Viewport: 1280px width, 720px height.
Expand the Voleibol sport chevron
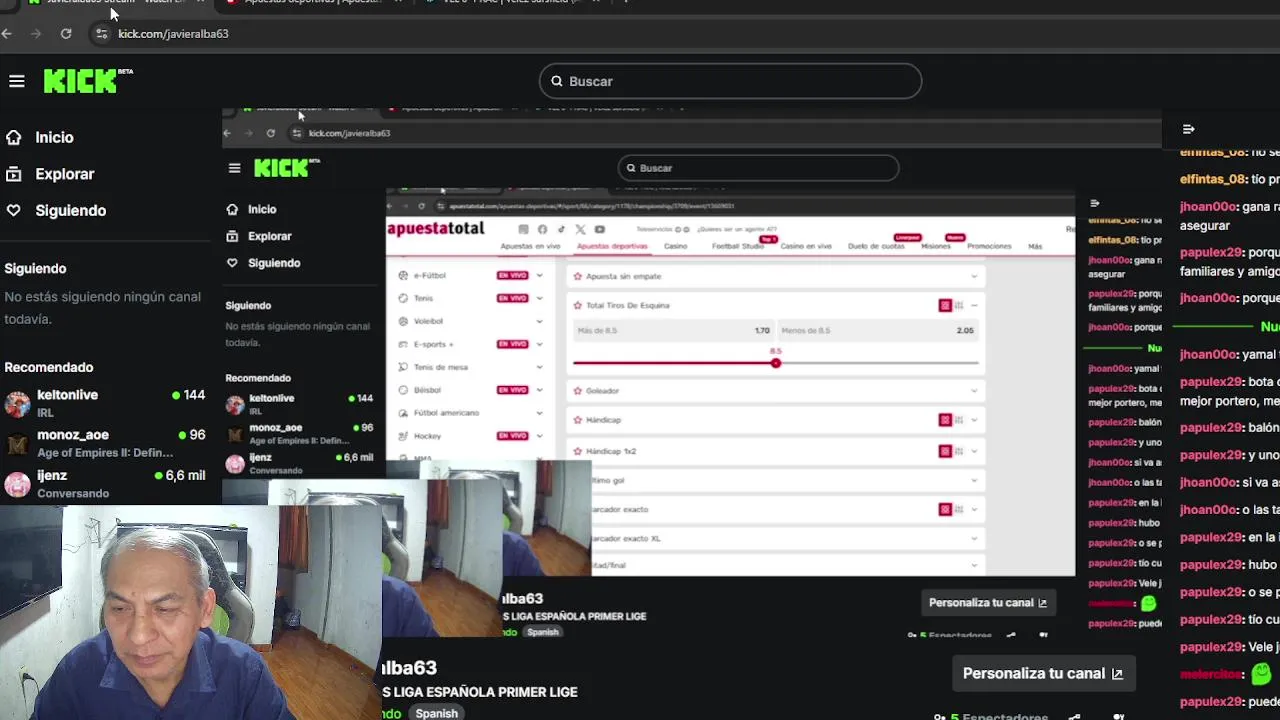click(x=539, y=321)
